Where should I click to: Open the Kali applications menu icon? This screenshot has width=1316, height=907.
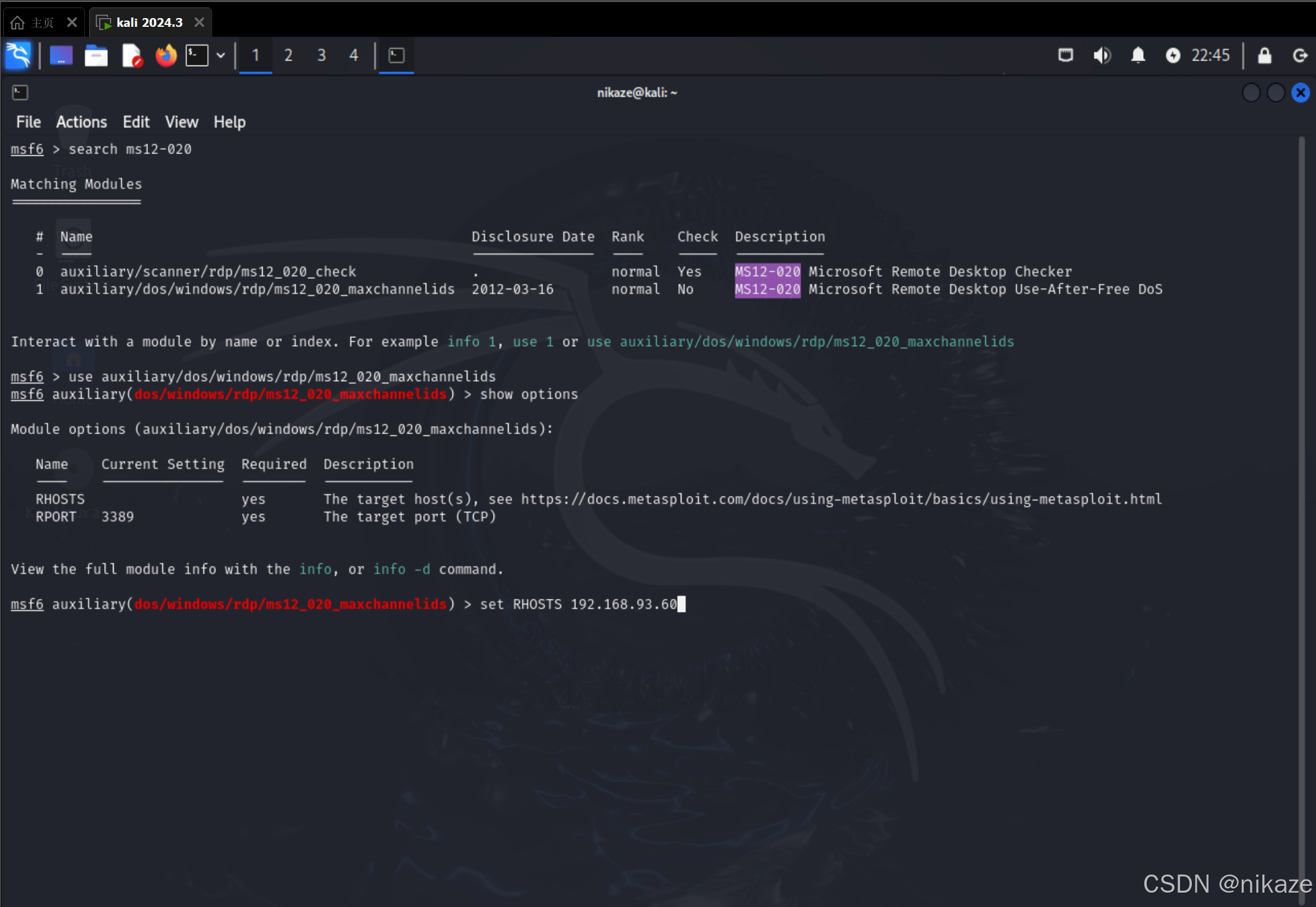point(18,56)
